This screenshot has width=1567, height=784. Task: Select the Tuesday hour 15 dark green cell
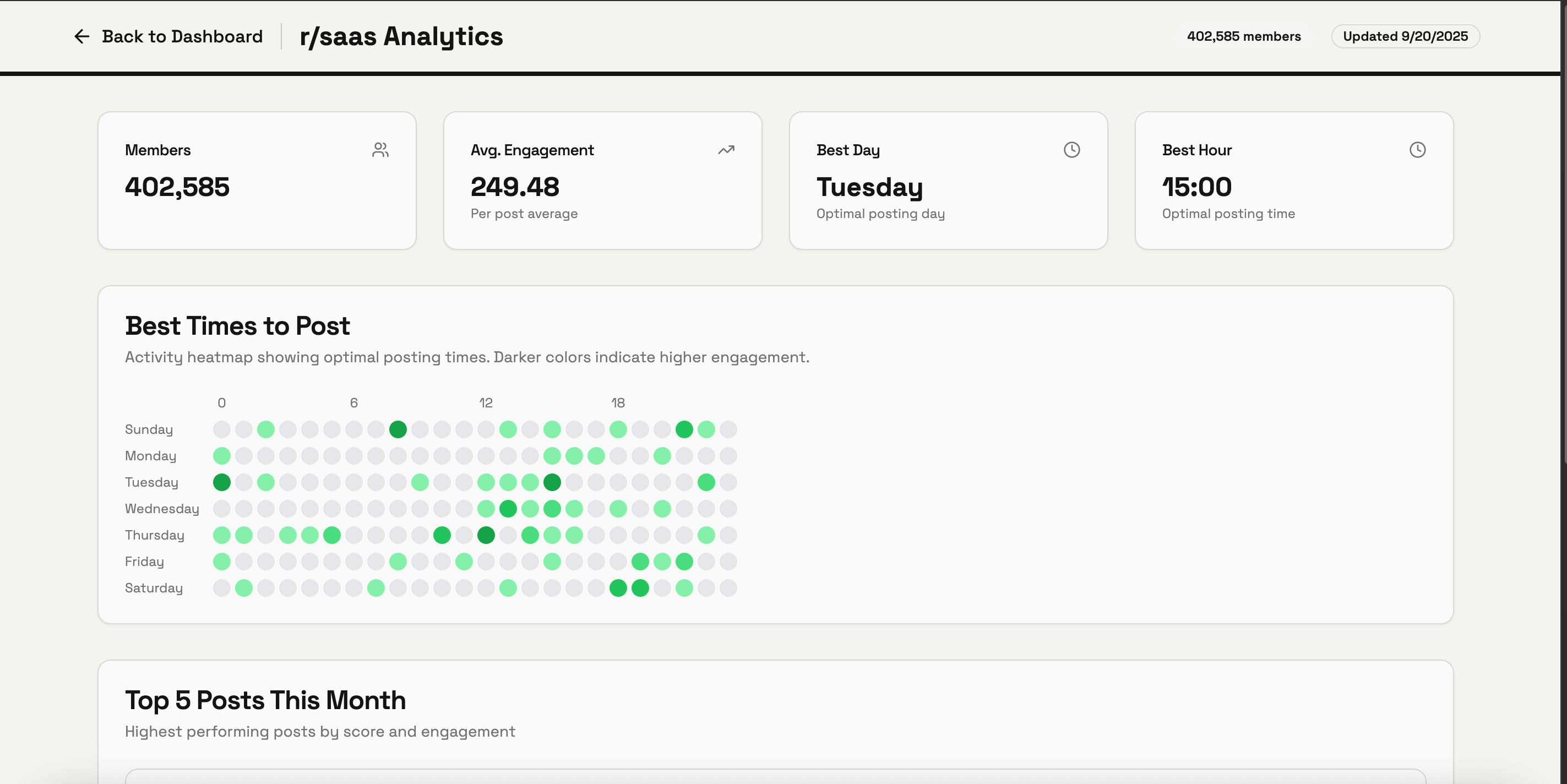pyautogui.click(x=552, y=482)
